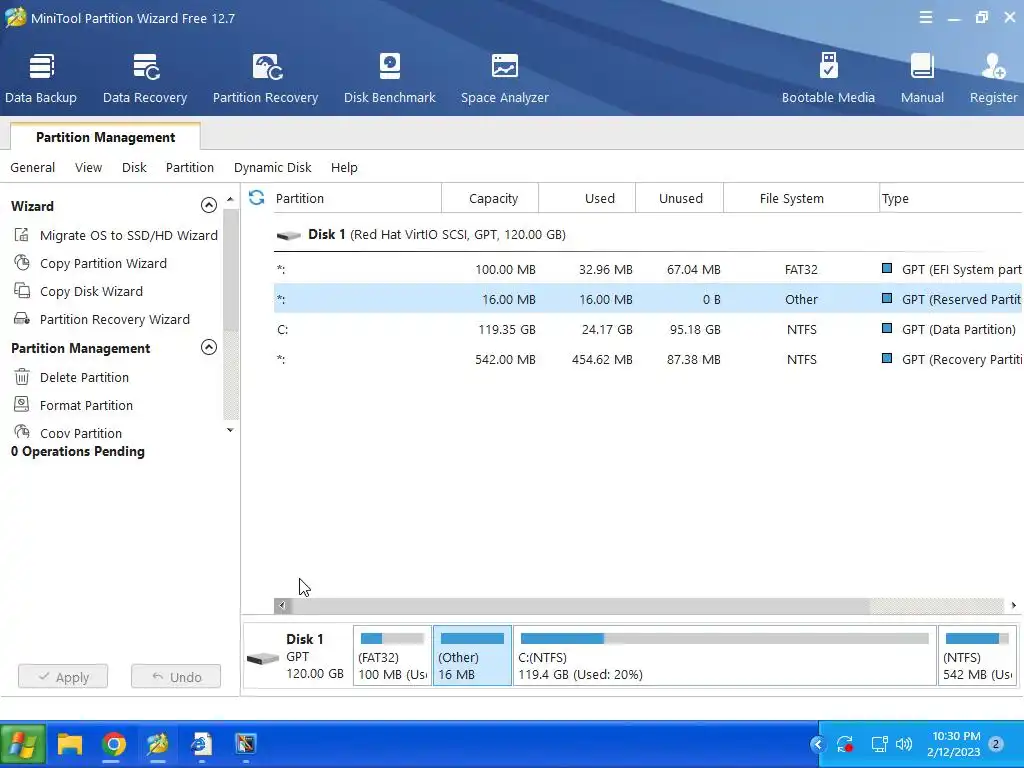This screenshot has width=1024, height=768.
Task: Open hamburger menu in title bar
Action: [x=925, y=18]
